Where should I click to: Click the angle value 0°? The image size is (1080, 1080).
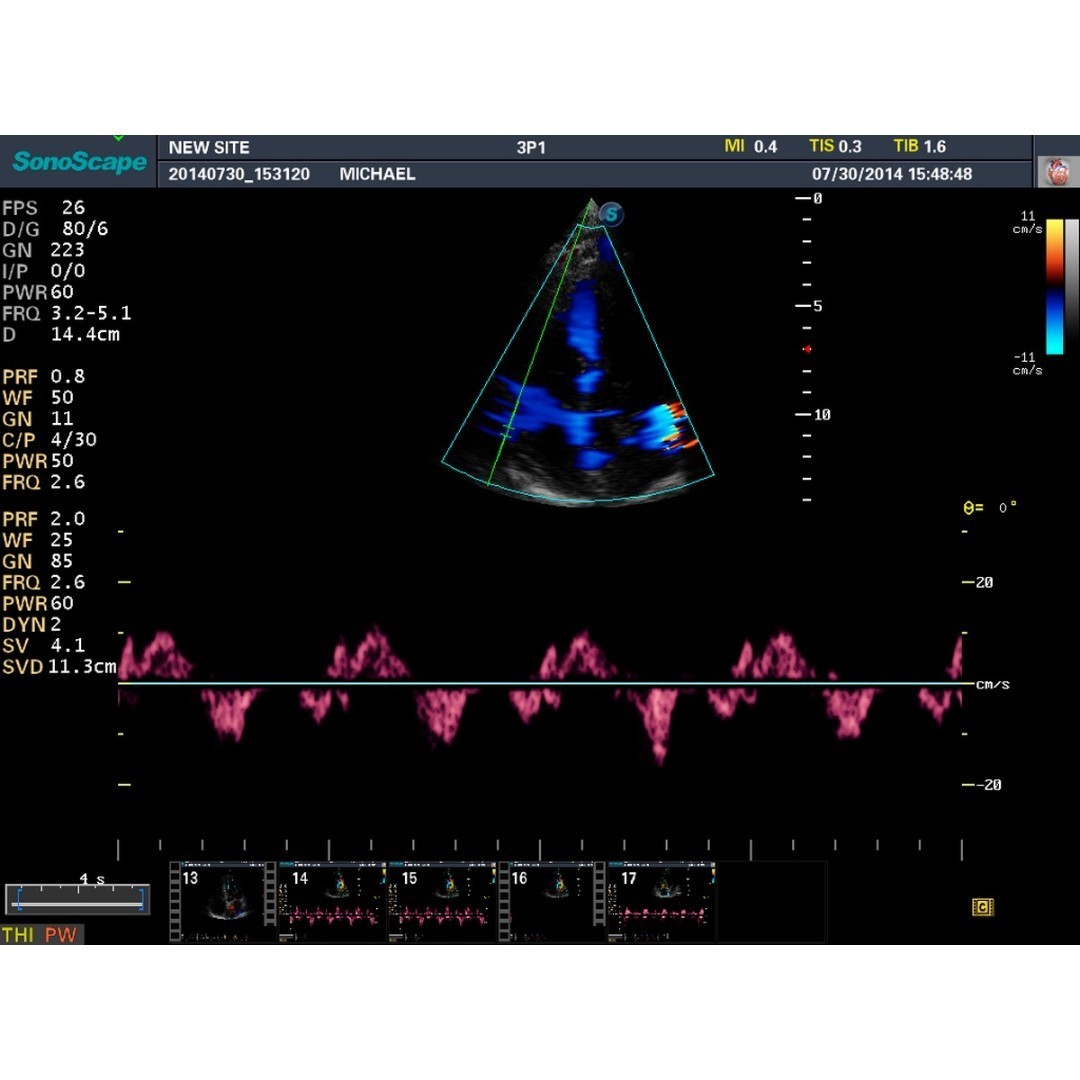[x=1008, y=508]
